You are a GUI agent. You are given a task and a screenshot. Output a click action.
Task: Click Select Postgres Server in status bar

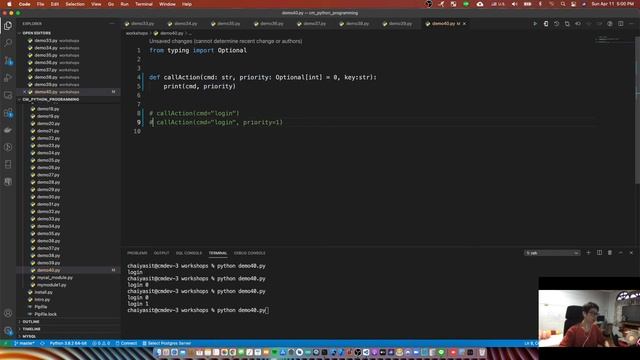coord(167,343)
